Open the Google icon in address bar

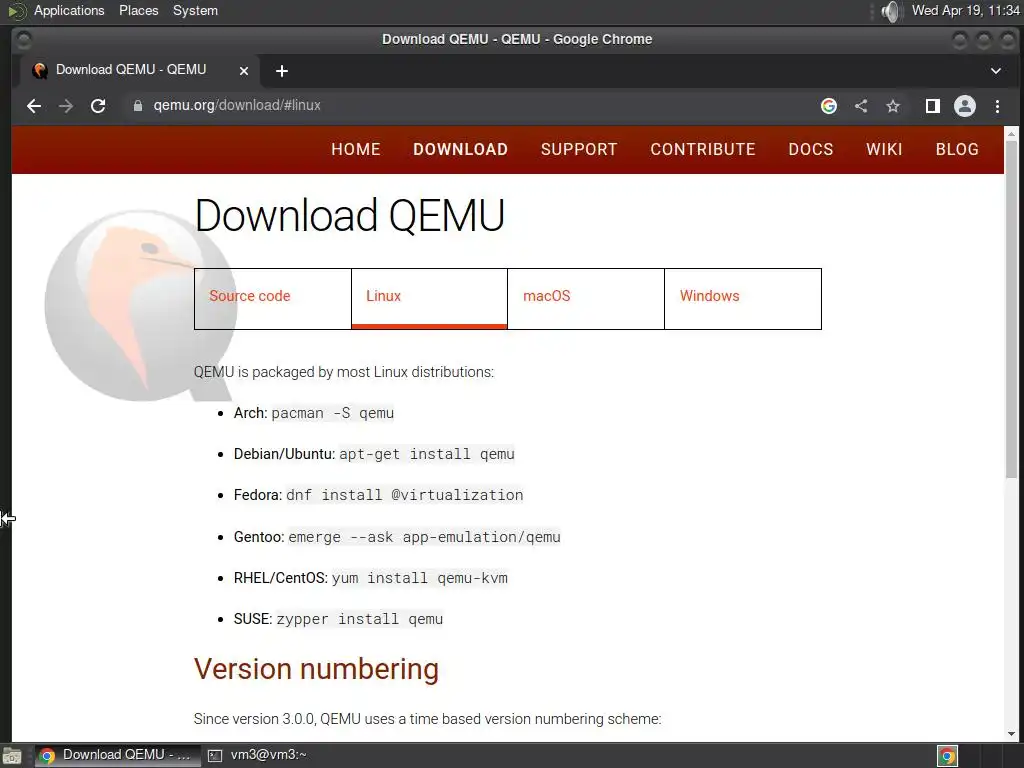829,106
